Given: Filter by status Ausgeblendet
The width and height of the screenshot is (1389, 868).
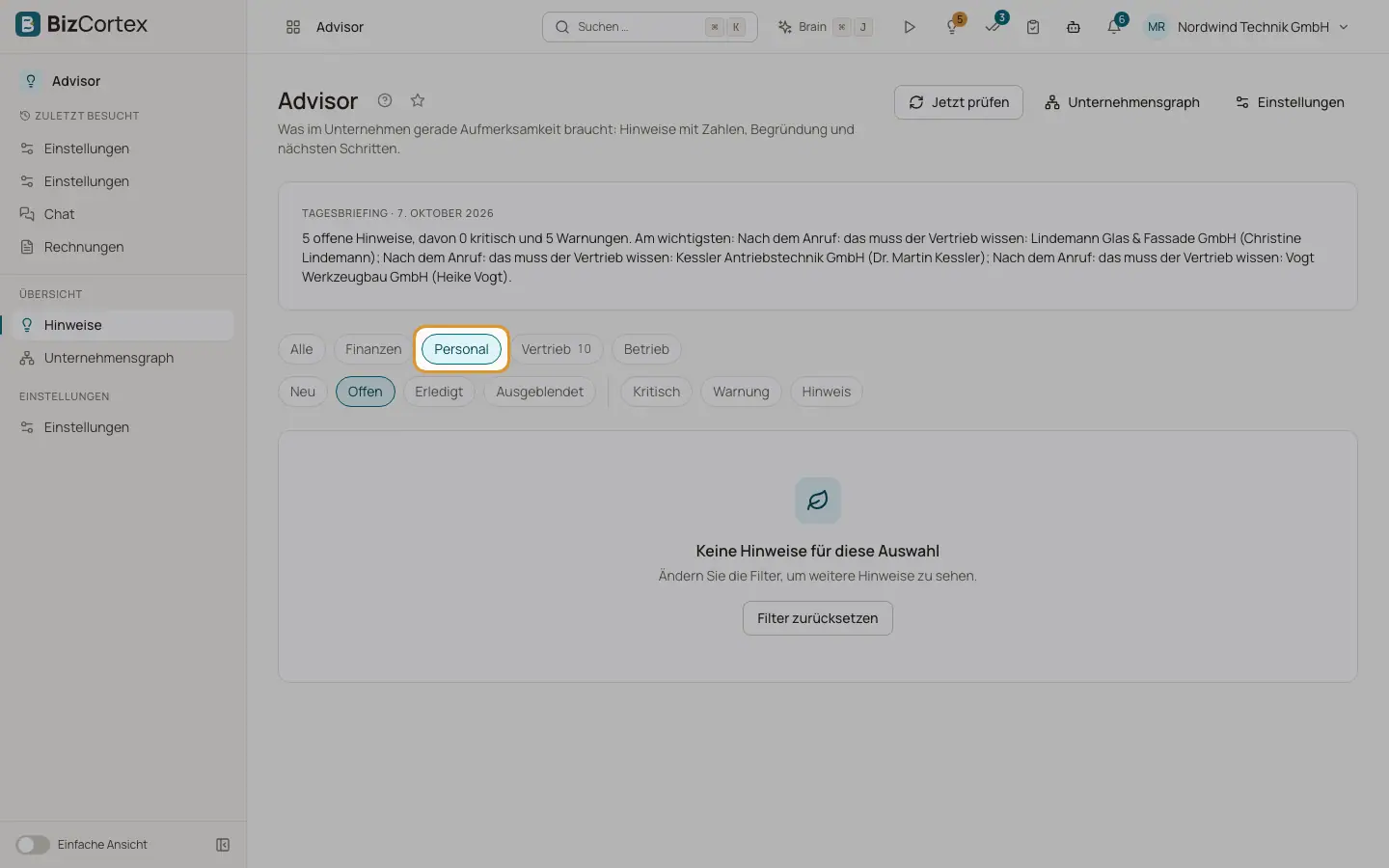Looking at the screenshot, I should (540, 392).
